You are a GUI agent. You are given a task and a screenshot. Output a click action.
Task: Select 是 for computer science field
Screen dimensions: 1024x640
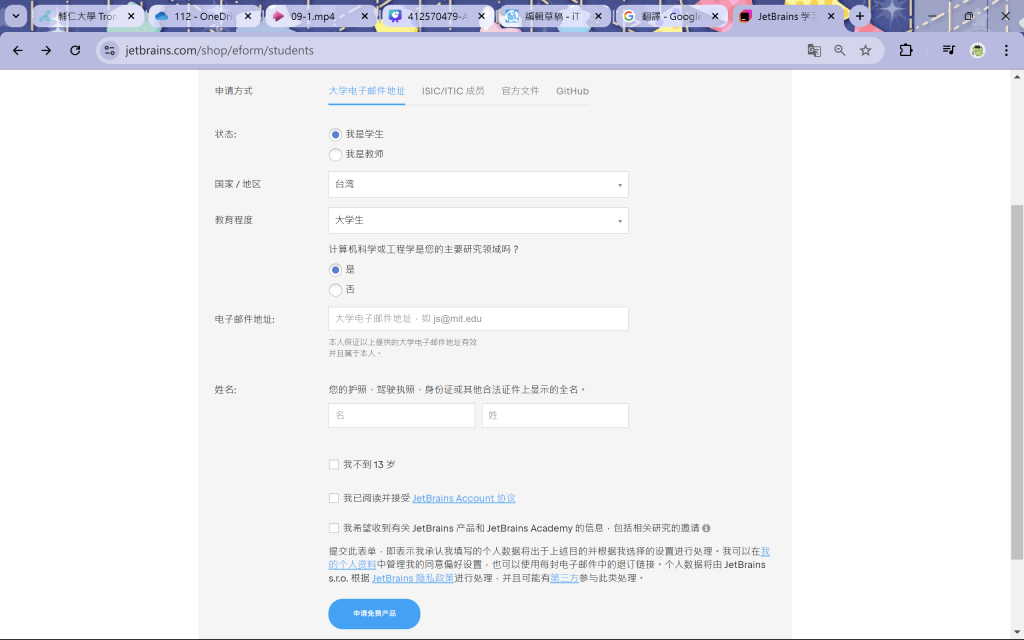[335, 270]
